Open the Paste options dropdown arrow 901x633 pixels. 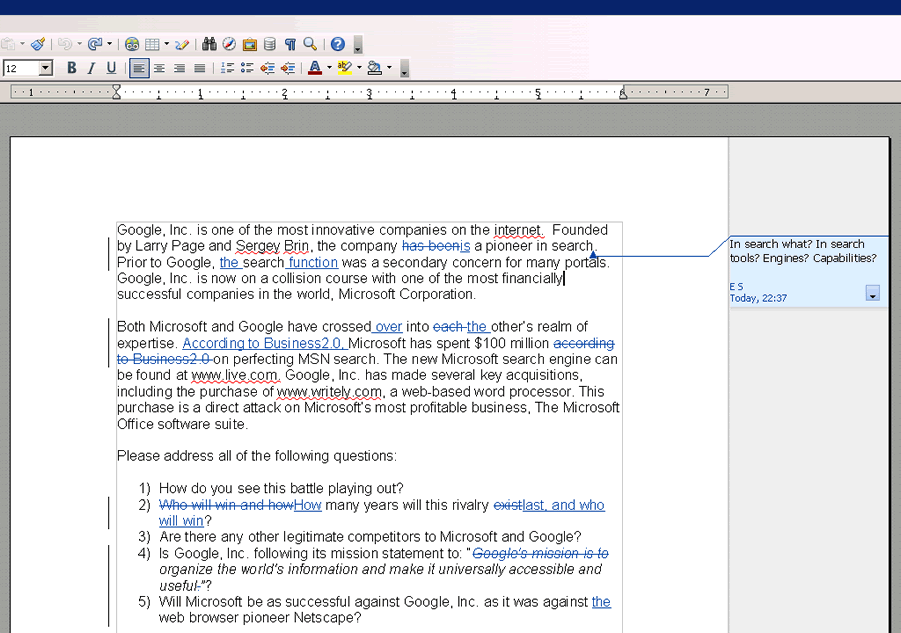22,44
